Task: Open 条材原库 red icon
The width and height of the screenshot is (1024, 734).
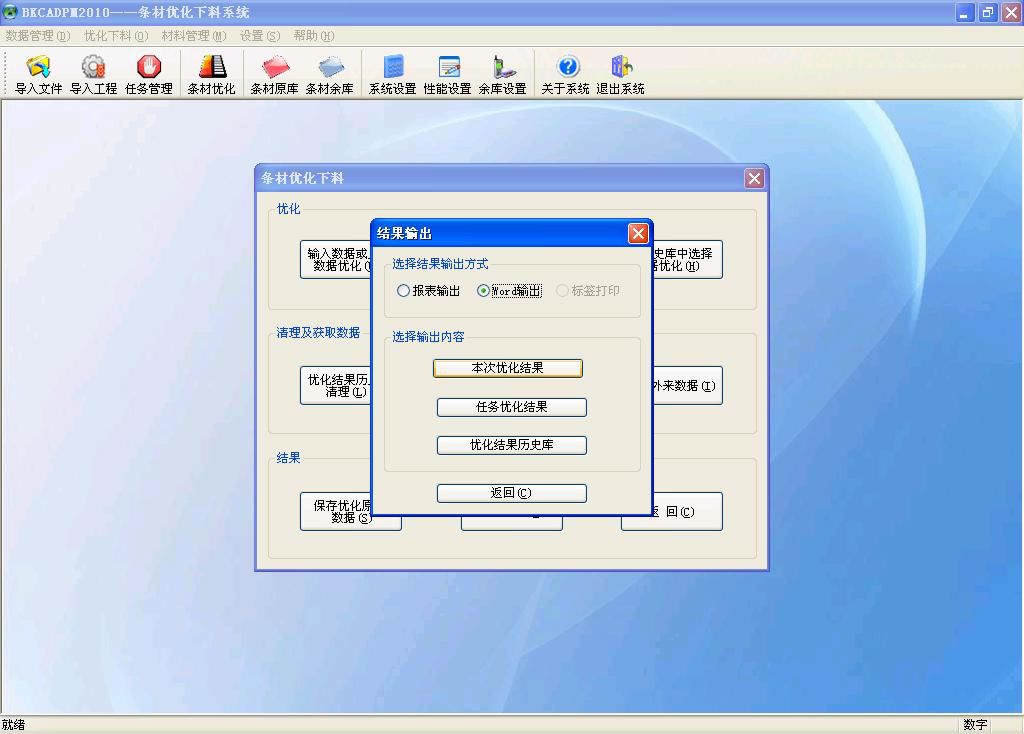Action: click(x=274, y=74)
